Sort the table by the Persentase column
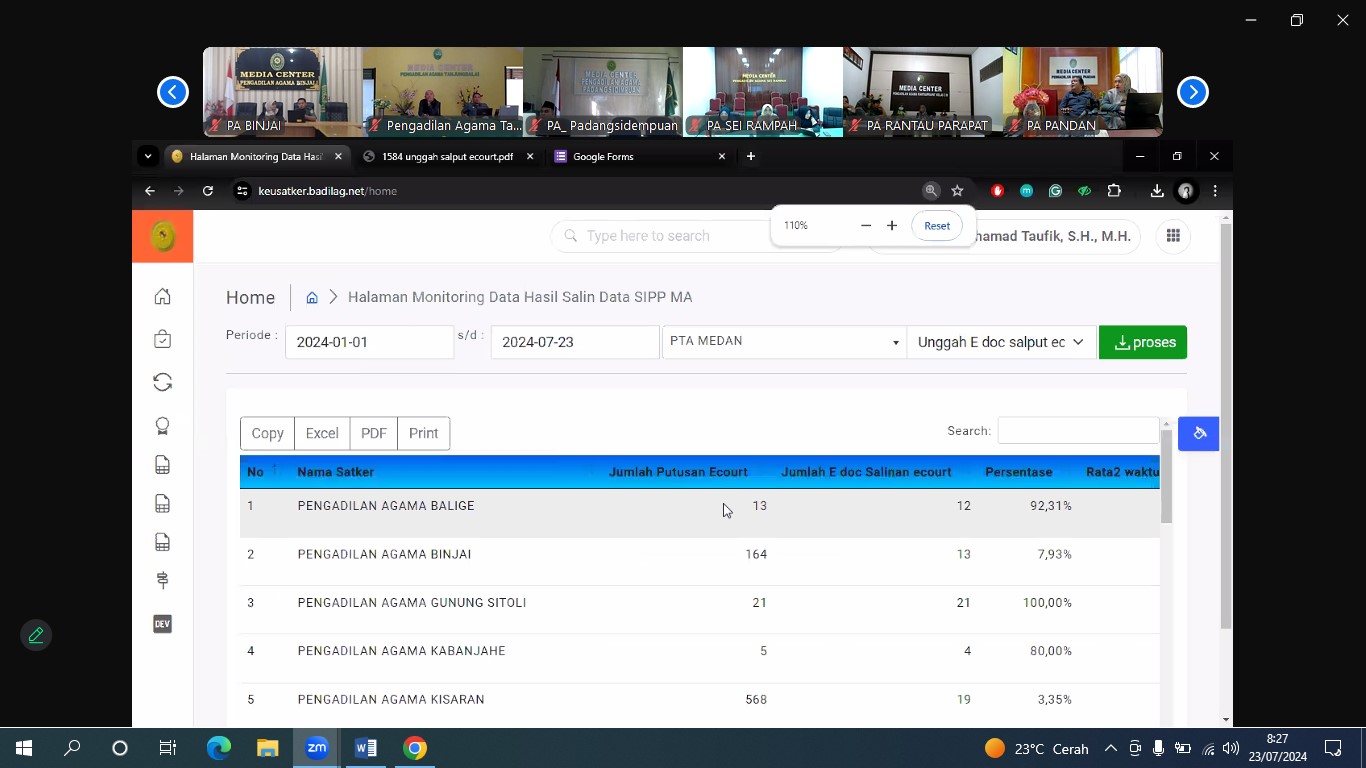This screenshot has width=1366, height=768. (x=1018, y=472)
